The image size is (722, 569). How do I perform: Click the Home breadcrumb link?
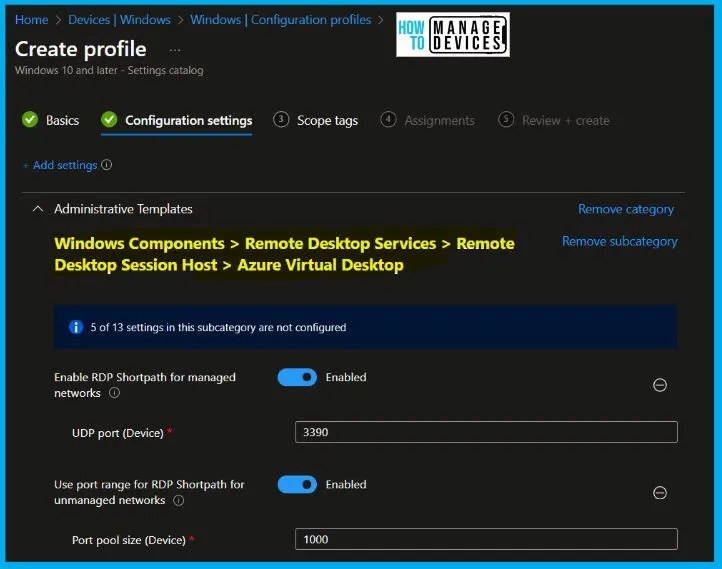(31, 20)
